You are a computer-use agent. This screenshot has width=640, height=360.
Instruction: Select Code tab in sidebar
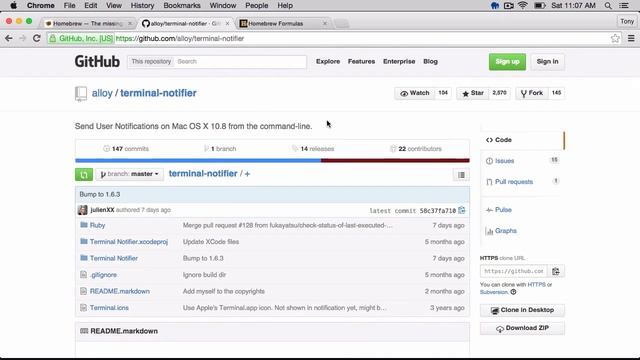click(x=522, y=140)
